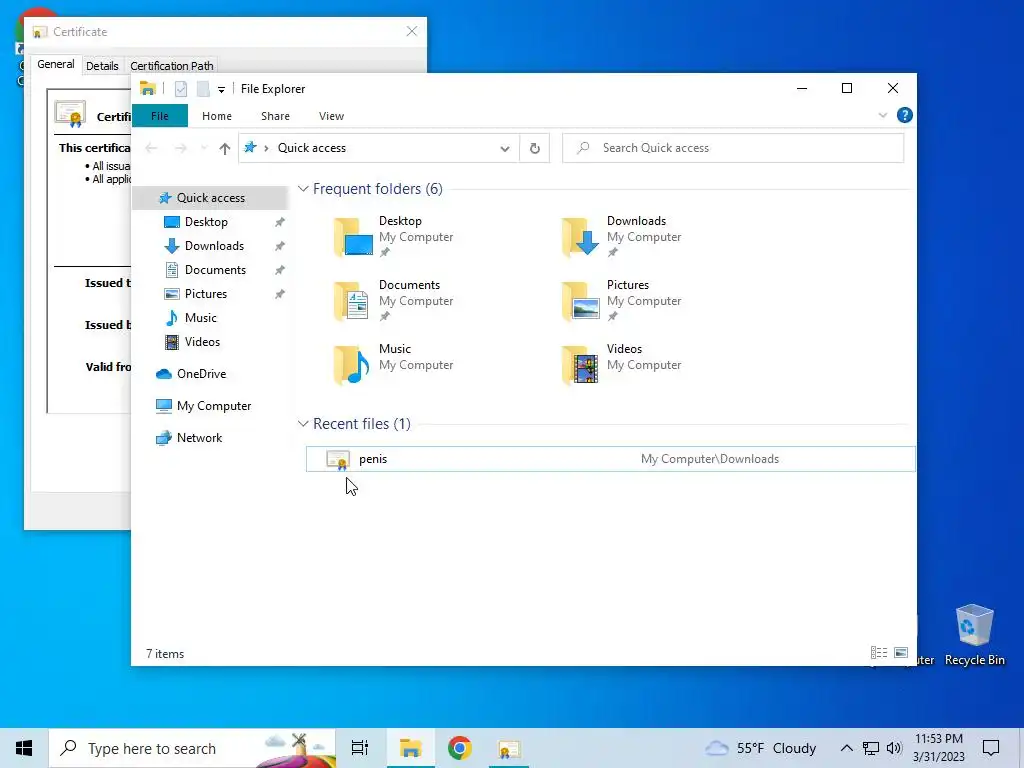
Task: Open Google Chrome from the taskbar
Action: tap(460, 748)
